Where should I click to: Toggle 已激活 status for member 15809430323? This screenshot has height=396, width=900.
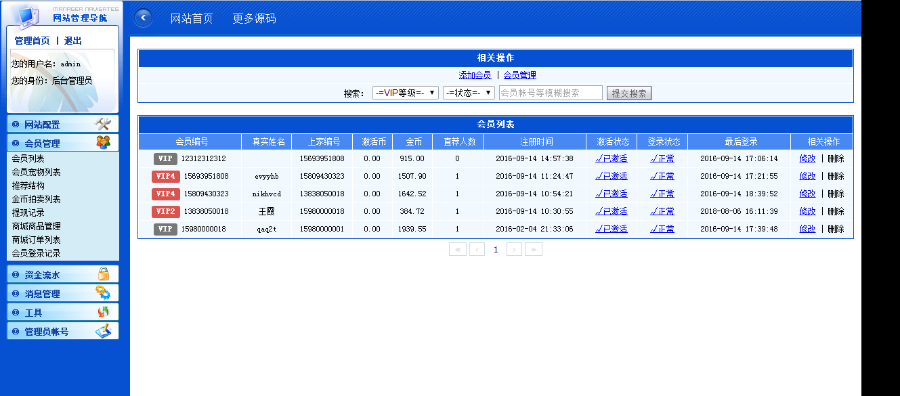(611, 194)
